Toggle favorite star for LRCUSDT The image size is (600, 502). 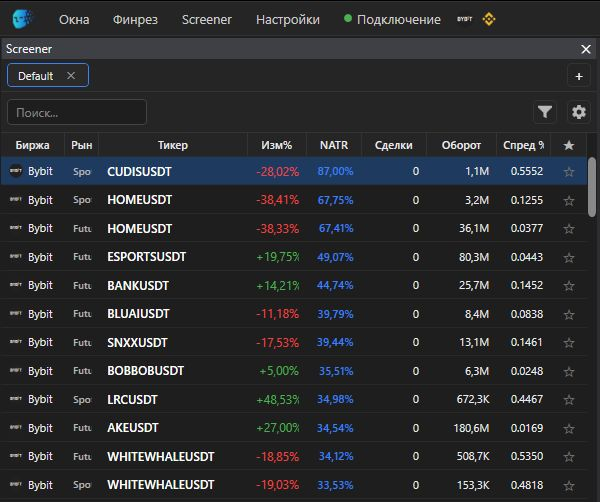pos(569,399)
